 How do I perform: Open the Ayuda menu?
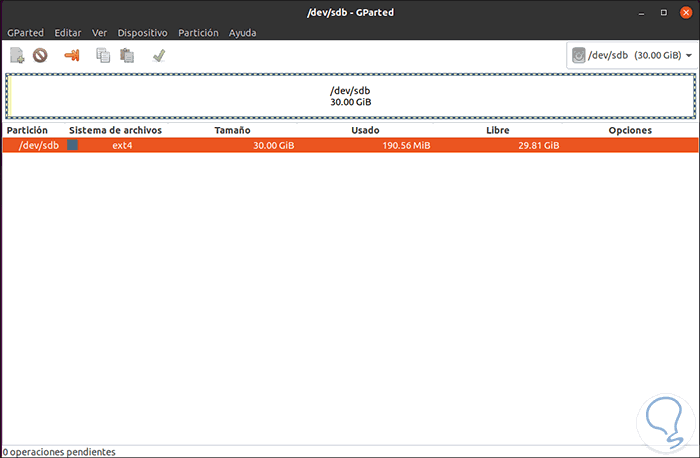(x=242, y=33)
